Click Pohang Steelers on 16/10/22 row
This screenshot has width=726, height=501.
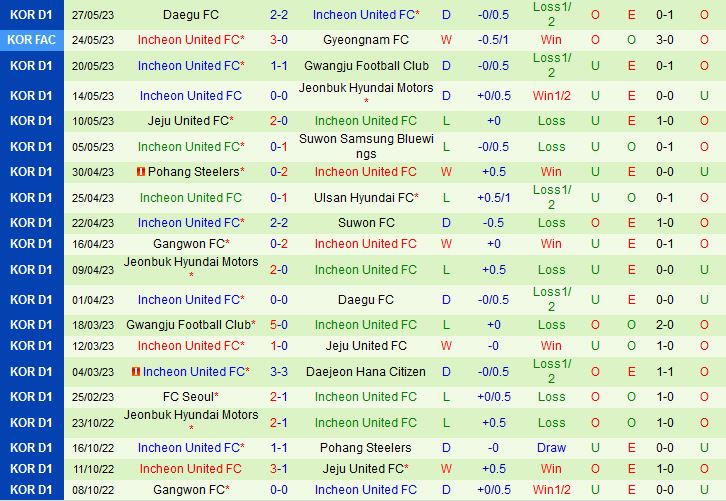(x=365, y=448)
